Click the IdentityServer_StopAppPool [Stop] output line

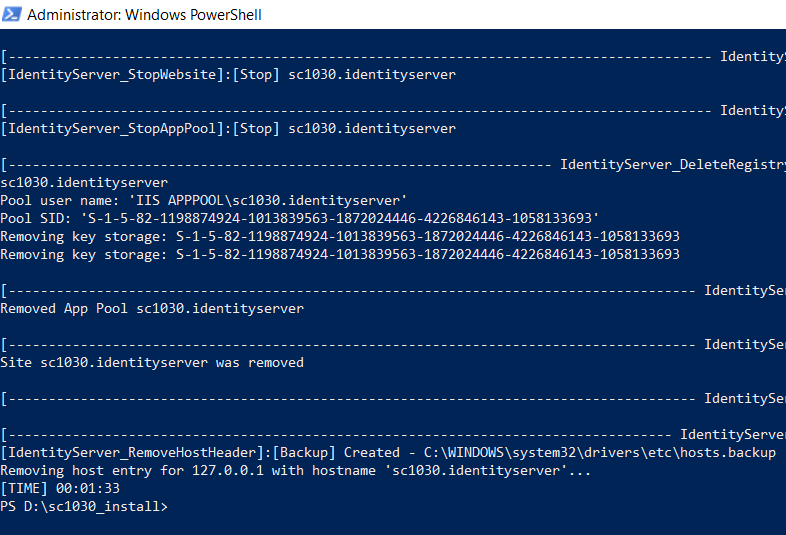click(228, 129)
